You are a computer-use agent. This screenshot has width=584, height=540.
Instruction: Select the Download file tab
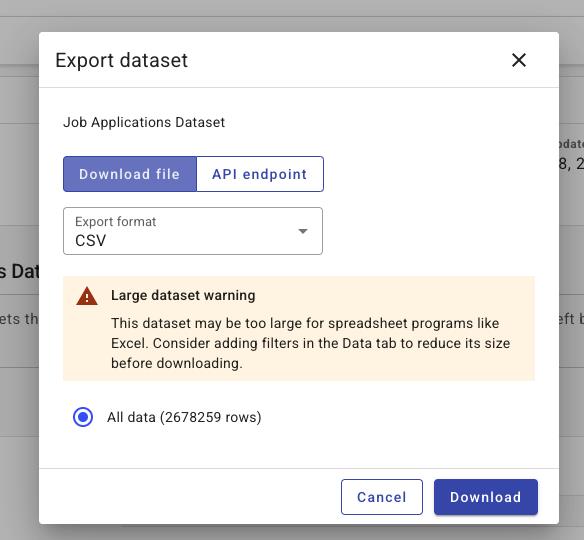pyautogui.click(x=130, y=174)
